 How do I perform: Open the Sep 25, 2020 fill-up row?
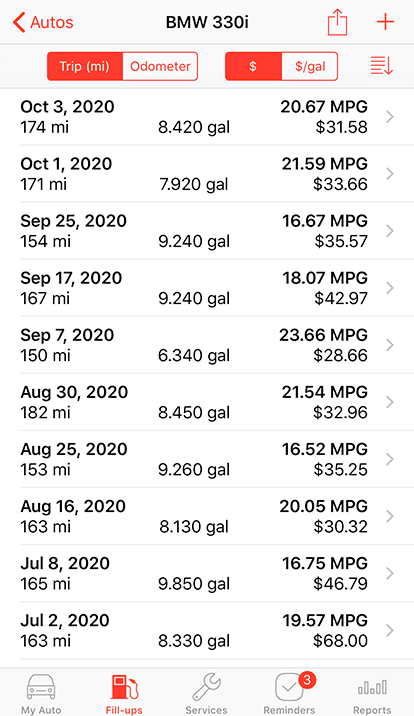click(207, 231)
